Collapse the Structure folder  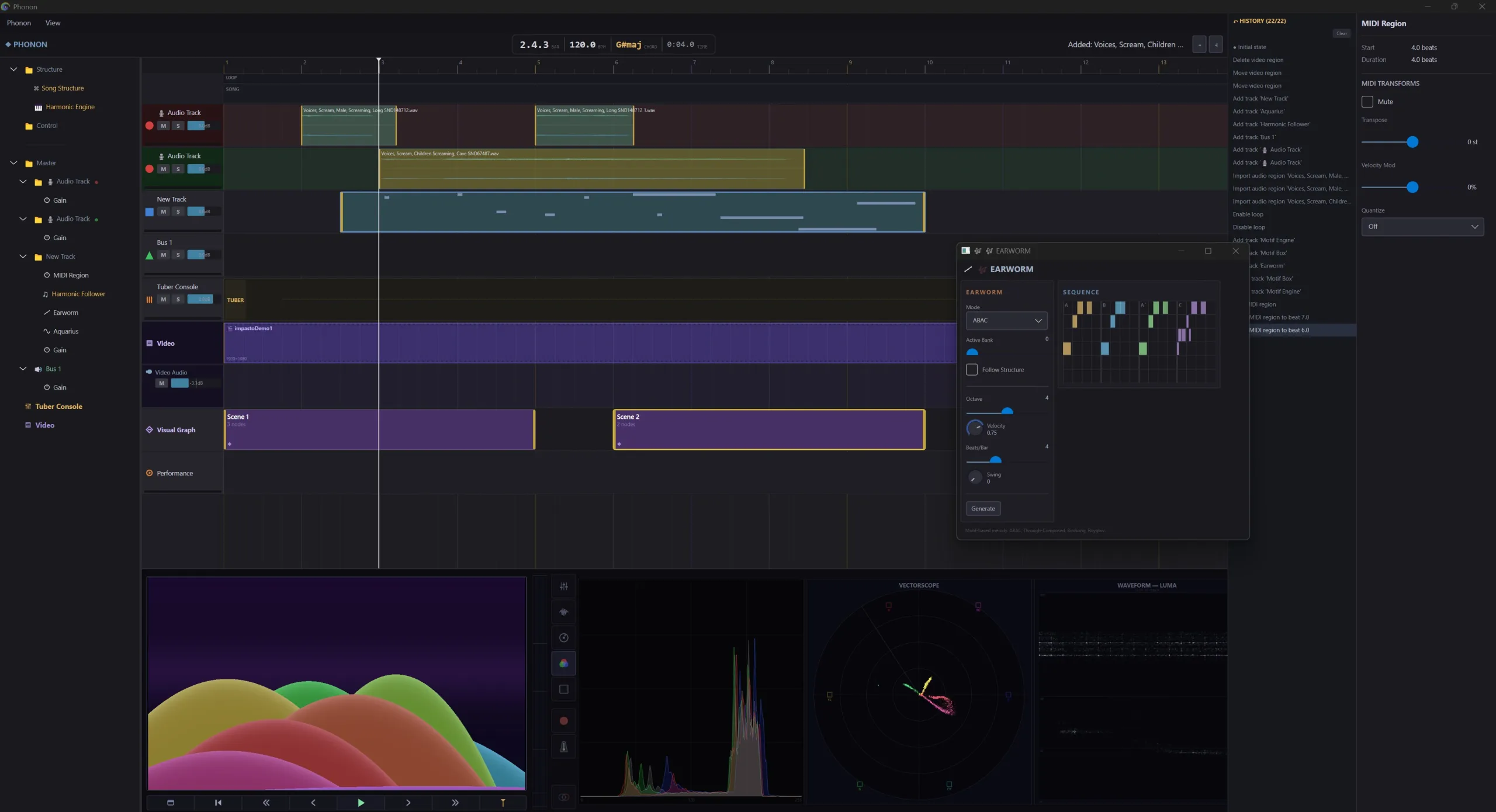tap(13, 70)
